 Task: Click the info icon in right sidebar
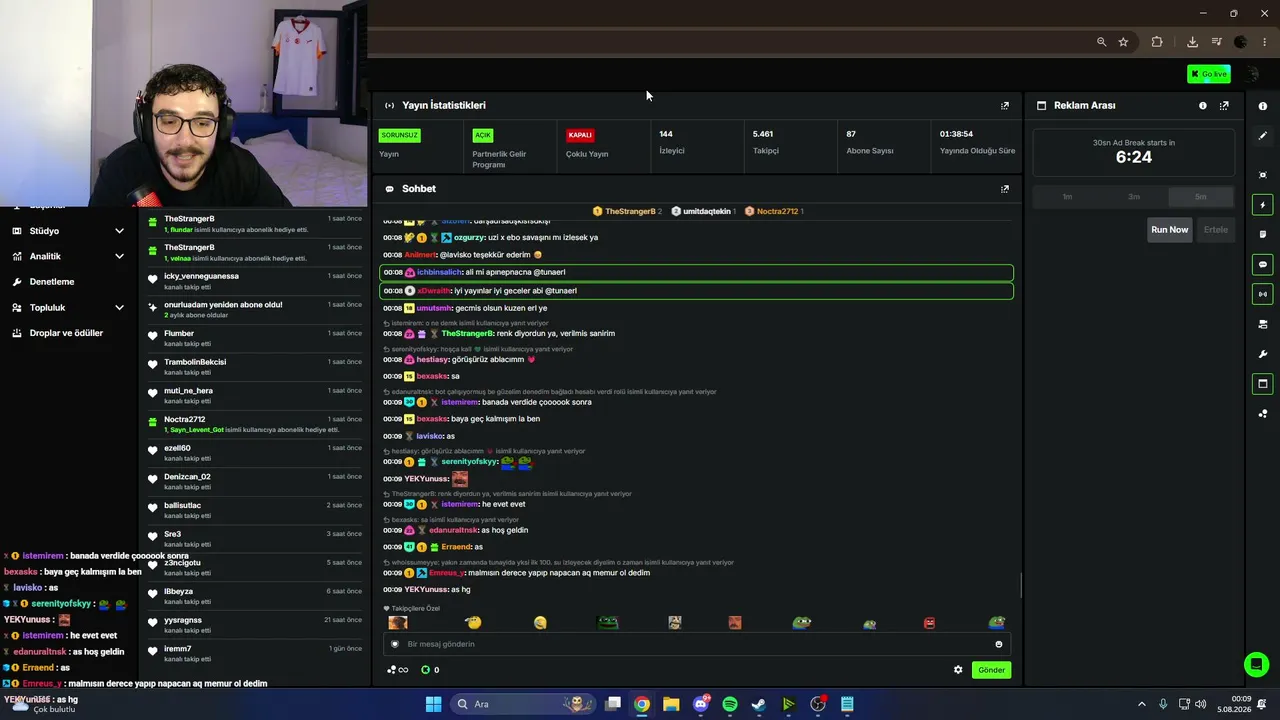pos(1263,106)
